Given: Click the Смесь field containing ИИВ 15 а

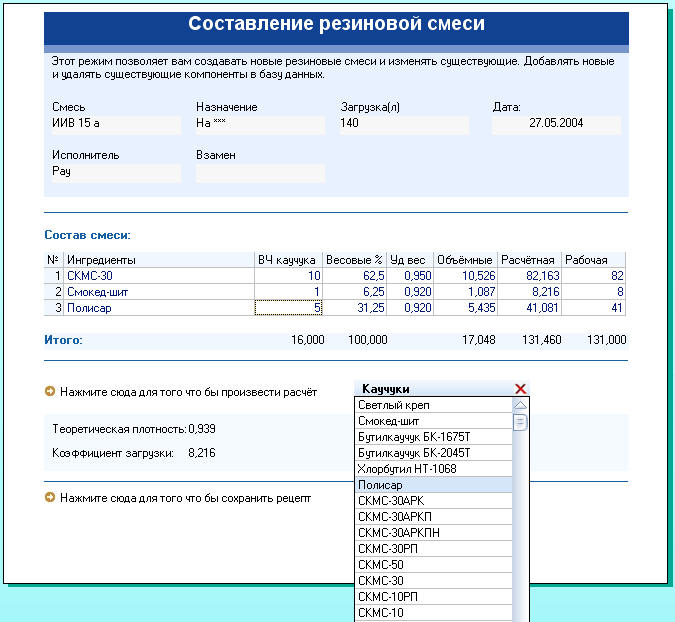Looking at the screenshot, I should pos(116,124).
